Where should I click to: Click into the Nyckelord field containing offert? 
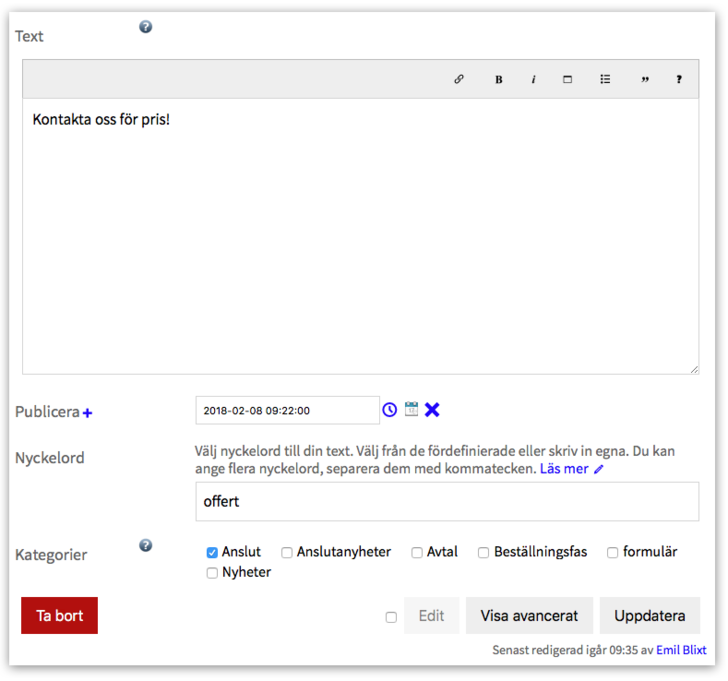click(446, 501)
